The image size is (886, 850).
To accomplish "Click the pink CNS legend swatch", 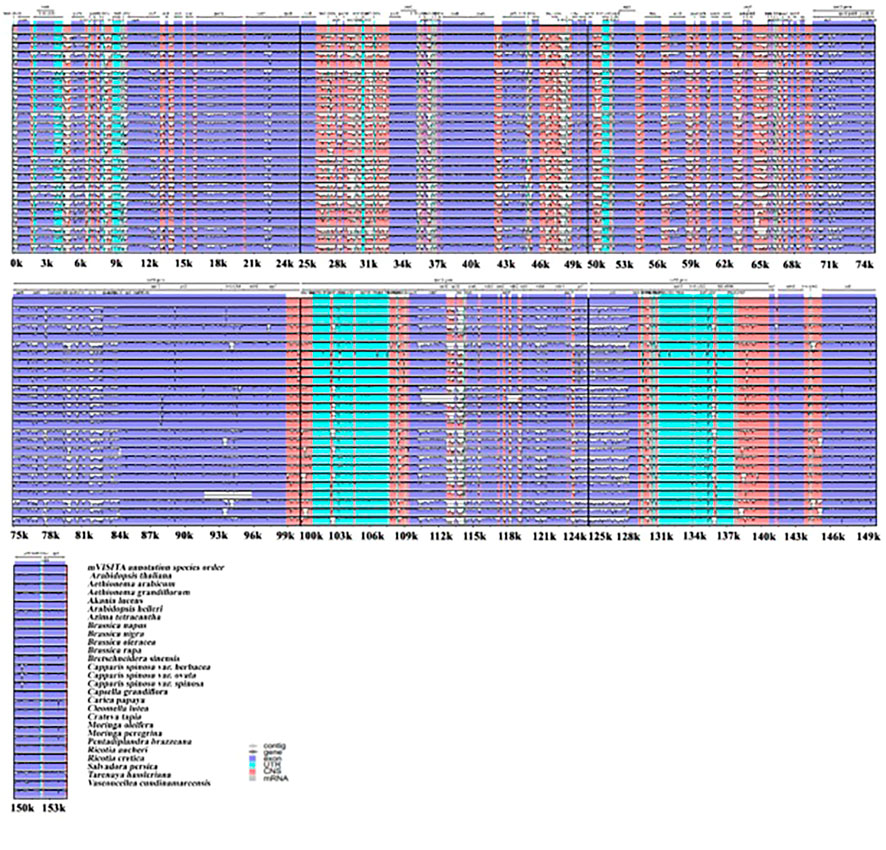I will 252,771.
